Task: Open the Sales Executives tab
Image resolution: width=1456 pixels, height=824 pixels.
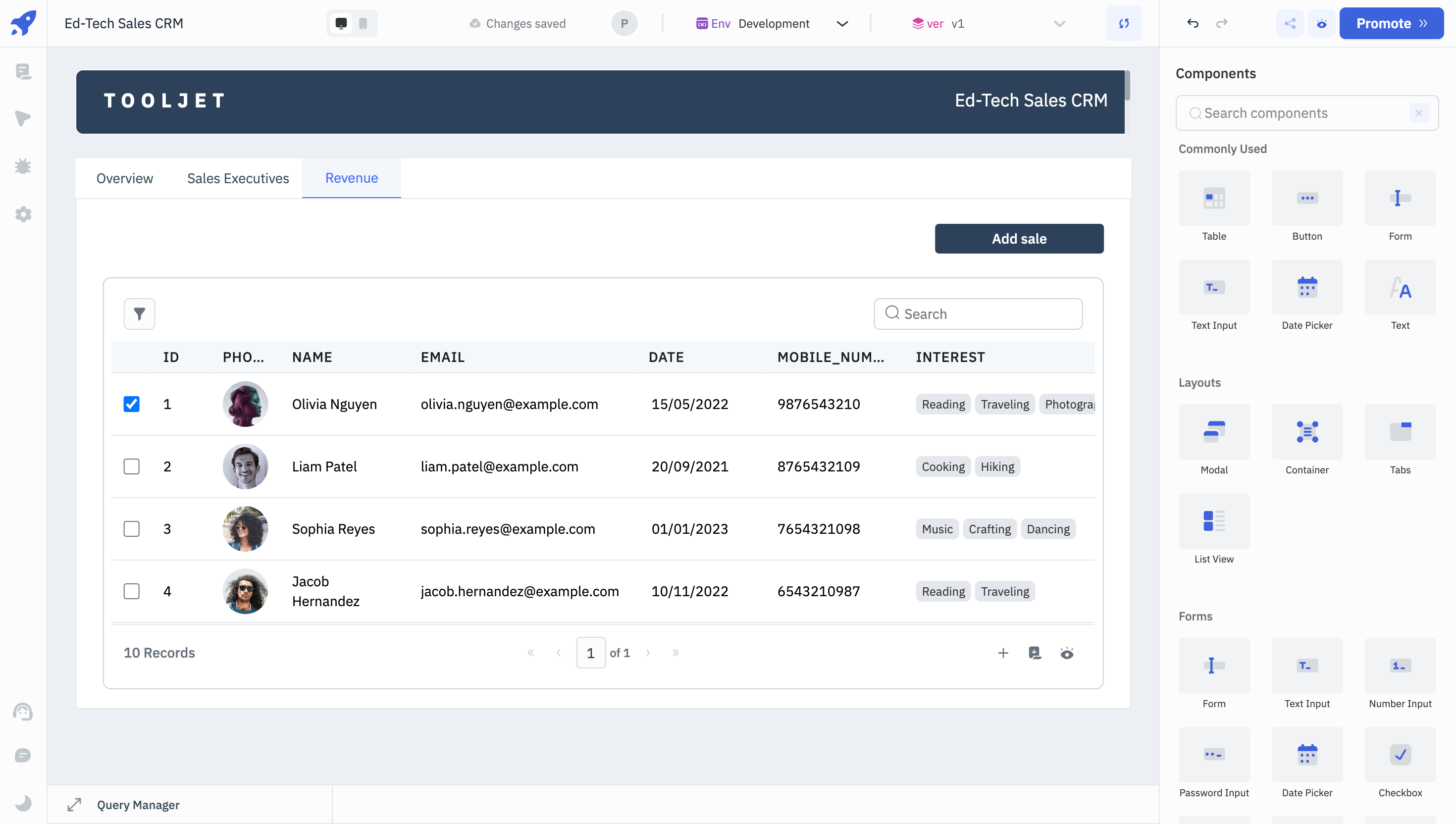Action: point(238,178)
